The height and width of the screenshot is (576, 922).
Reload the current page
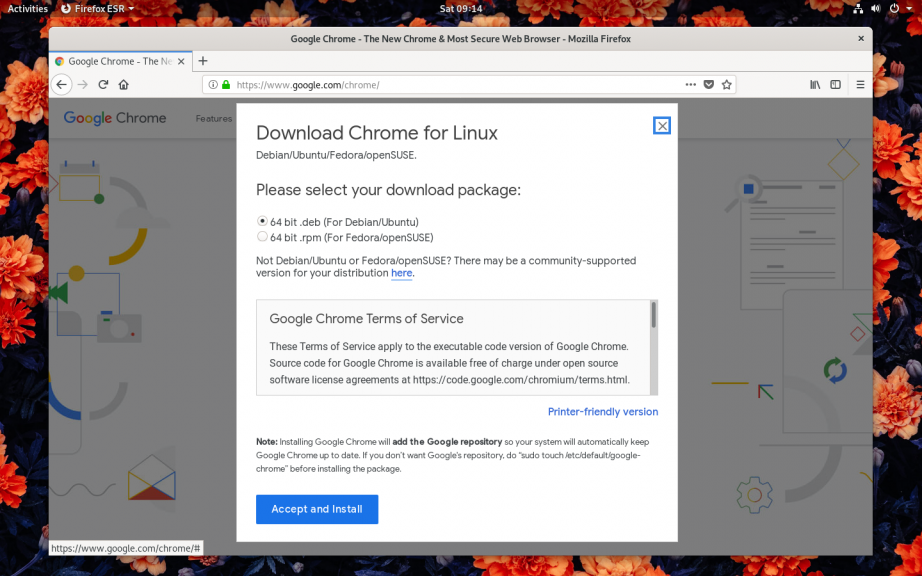click(x=103, y=85)
